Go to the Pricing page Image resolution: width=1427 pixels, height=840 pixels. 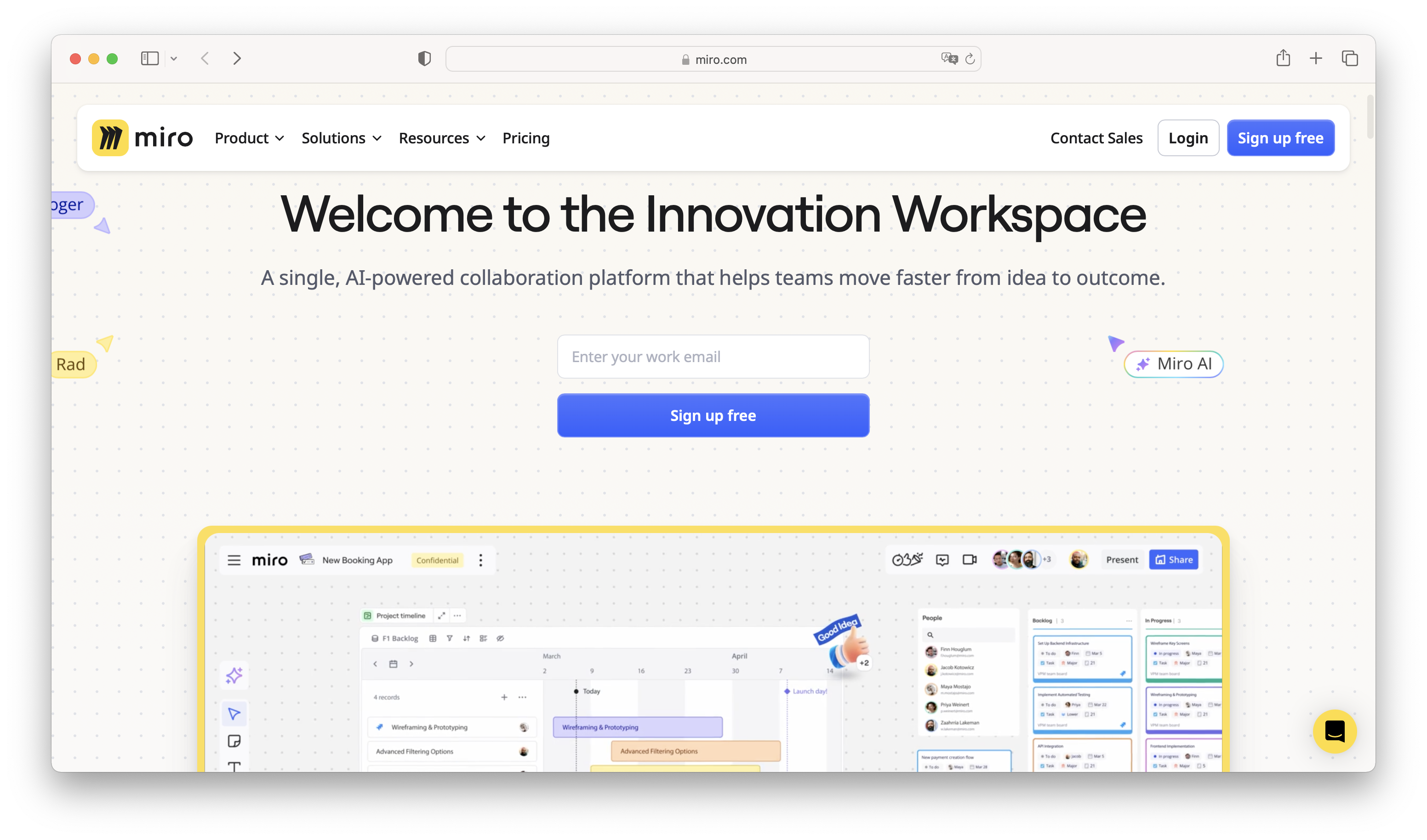pos(525,138)
